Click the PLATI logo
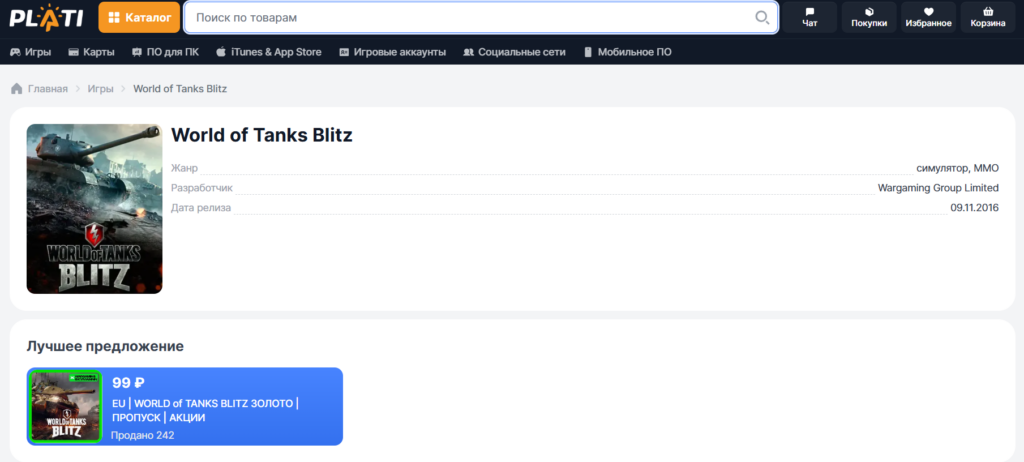 click(x=46, y=17)
